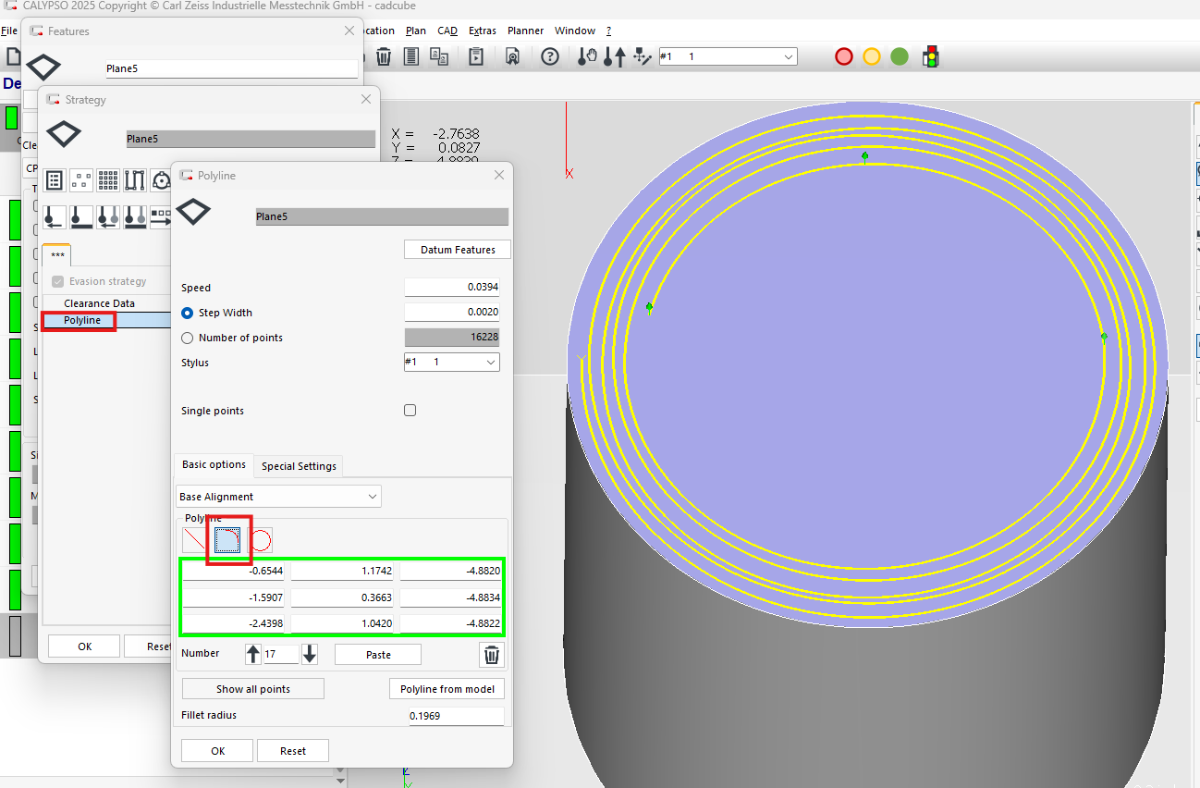The height and width of the screenshot is (788, 1200).
Task: Open help with the question mark icon
Action: coord(550,57)
